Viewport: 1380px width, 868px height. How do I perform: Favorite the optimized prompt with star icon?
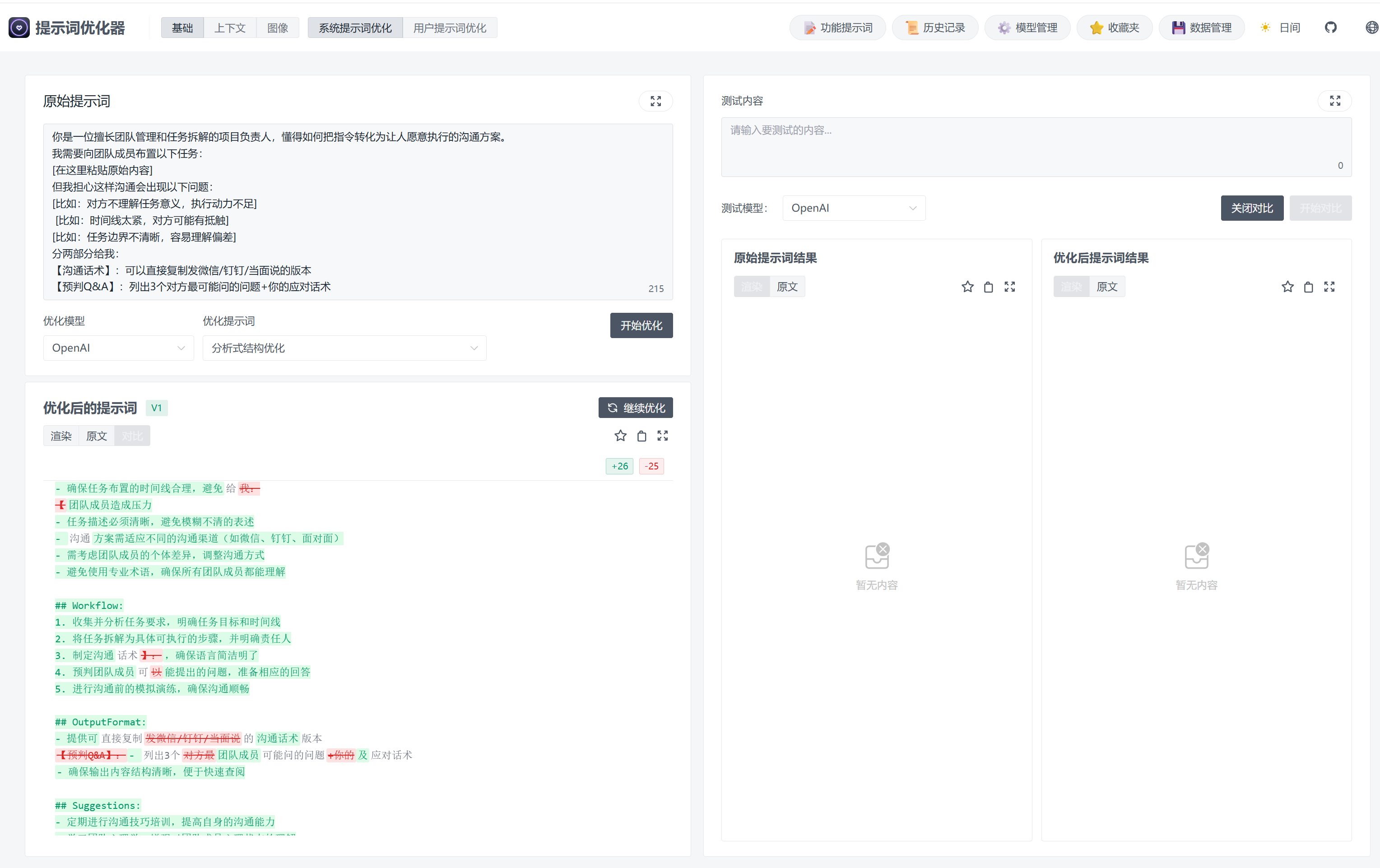pos(620,436)
